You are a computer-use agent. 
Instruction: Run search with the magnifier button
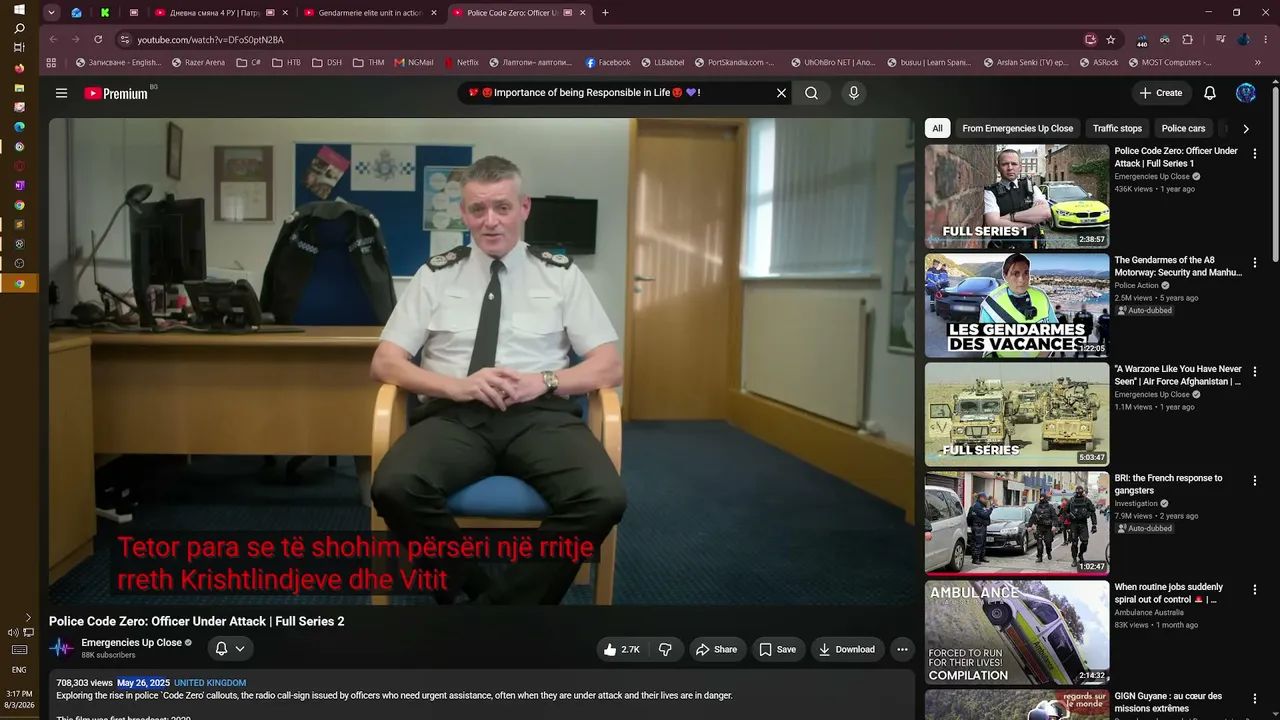click(811, 93)
